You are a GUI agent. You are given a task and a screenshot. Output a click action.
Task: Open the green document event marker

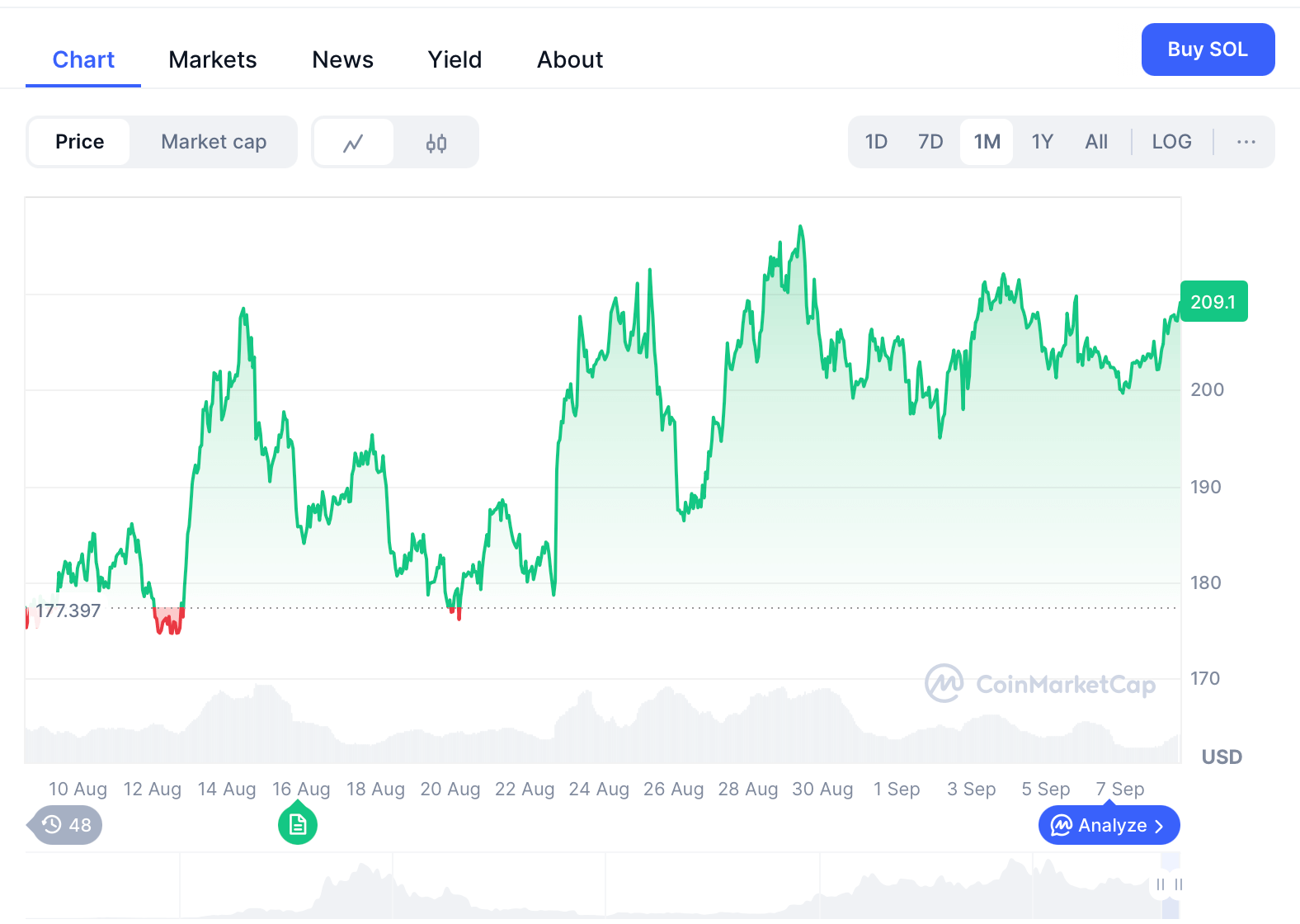298,825
